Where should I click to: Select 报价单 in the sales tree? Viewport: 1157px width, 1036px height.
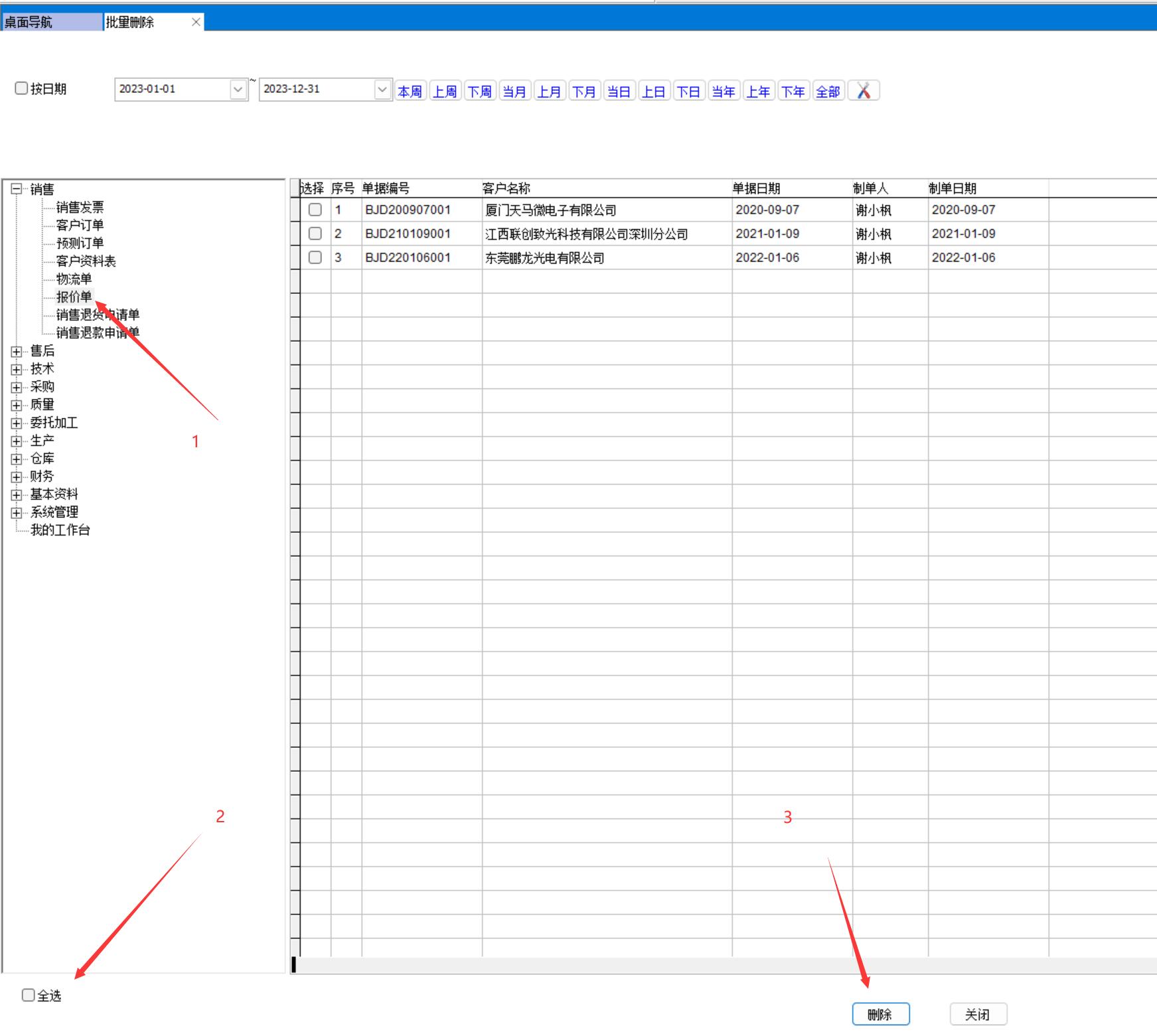(74, 297)
